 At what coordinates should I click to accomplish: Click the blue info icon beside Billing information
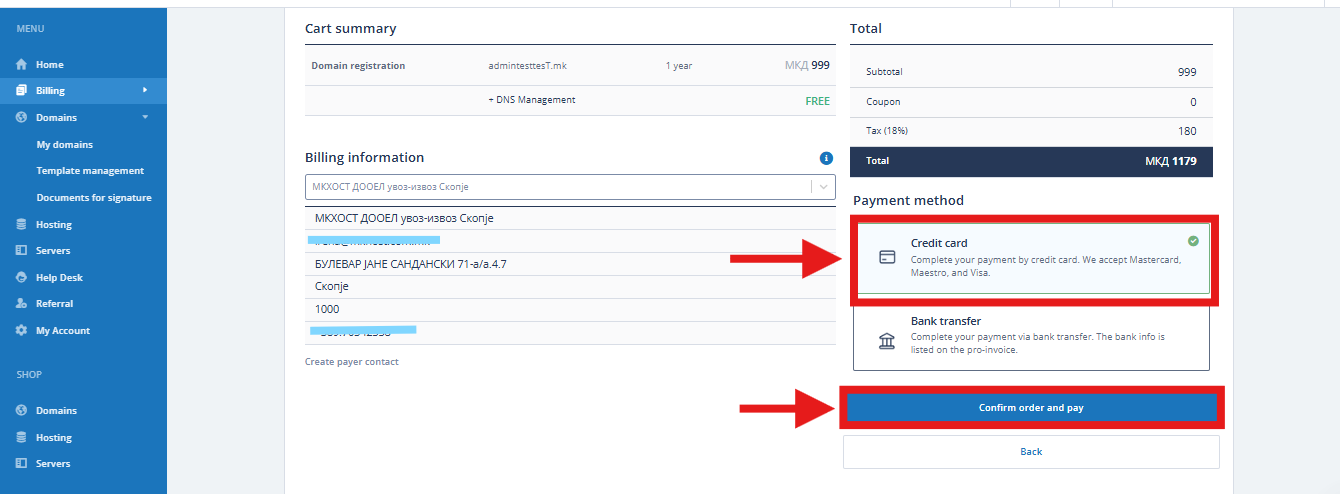(826, 158)
